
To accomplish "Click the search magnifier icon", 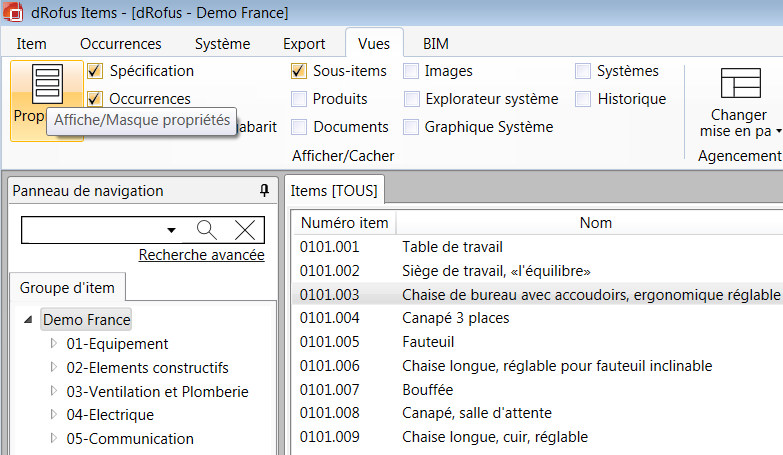I will [207, 230].
